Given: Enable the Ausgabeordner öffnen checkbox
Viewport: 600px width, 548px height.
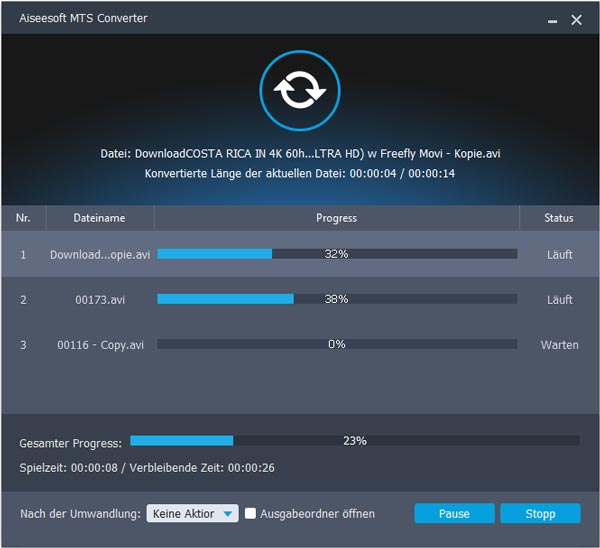Looking at the screenshot, I should coord(250,513).
